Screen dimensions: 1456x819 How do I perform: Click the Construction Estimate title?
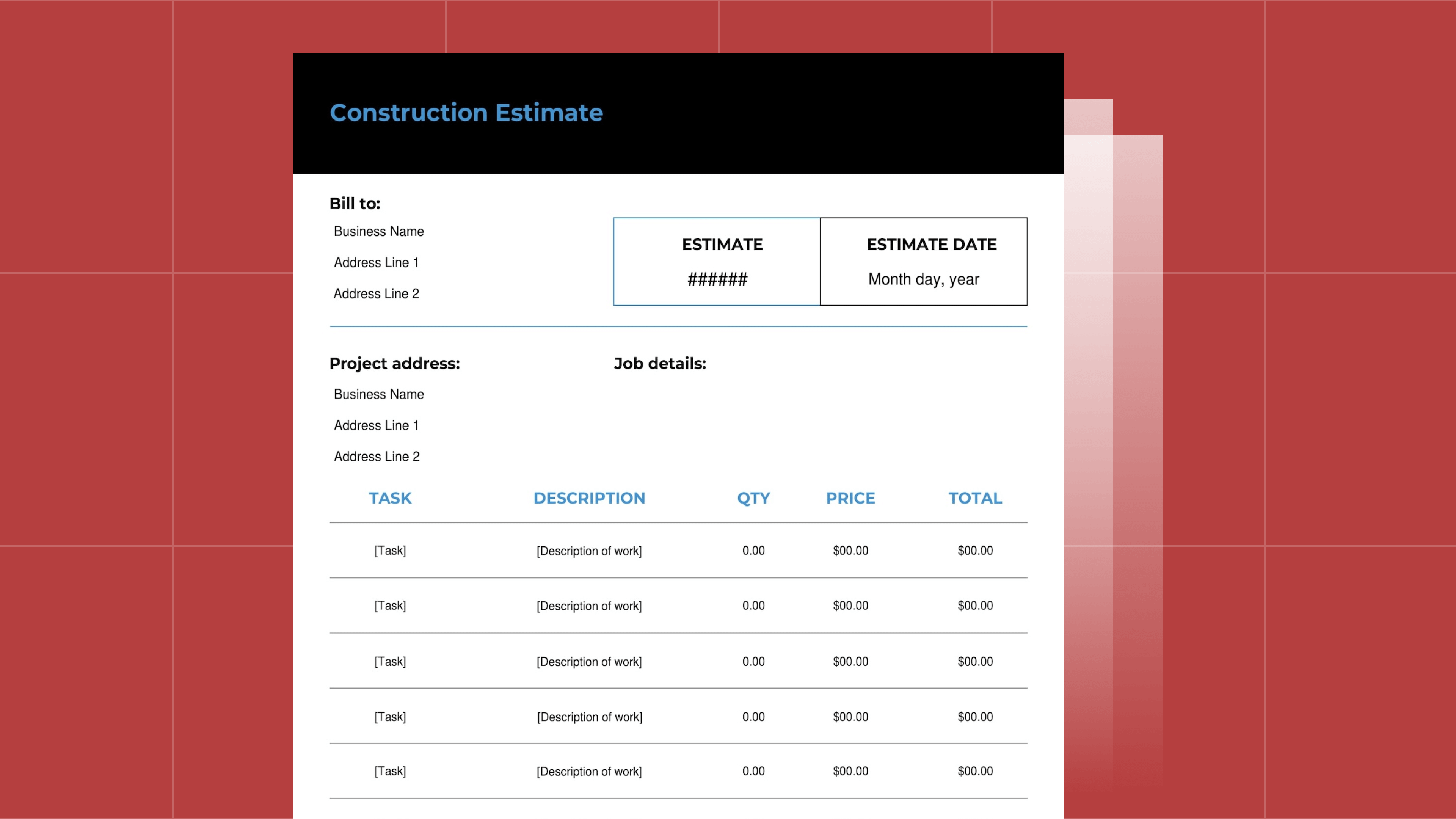point(466,113)
